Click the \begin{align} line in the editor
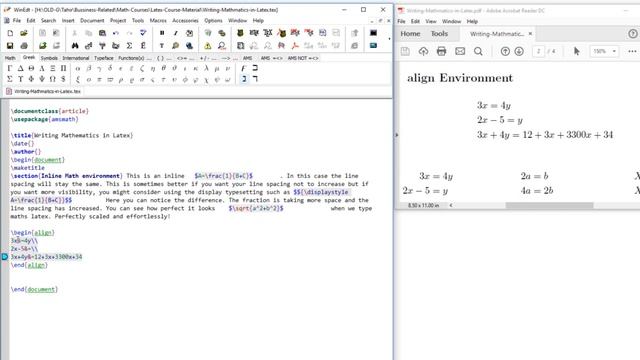This screenshot has width=640, height=360. point(33,233)
